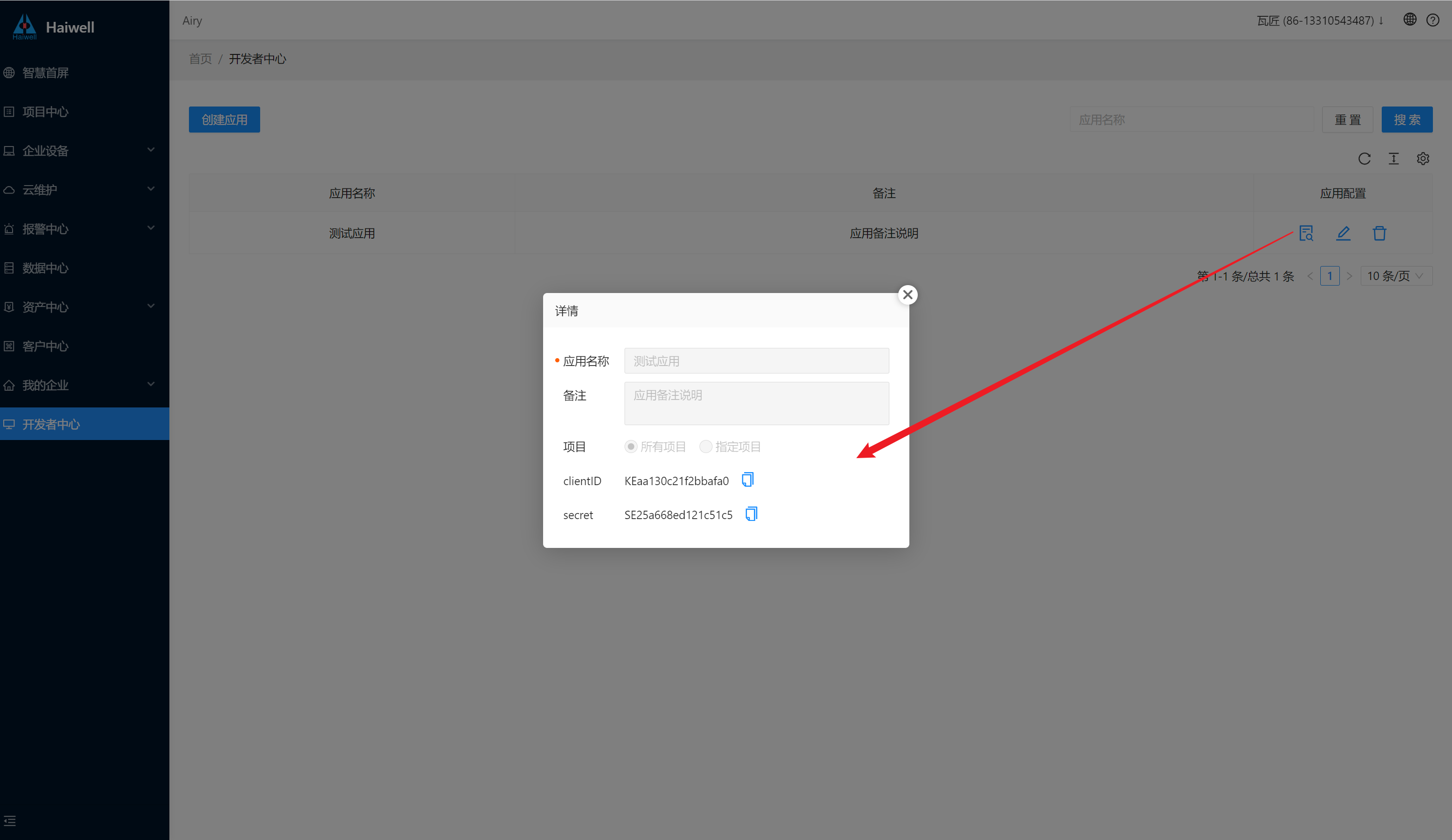Click 应用配置 column header
The image size is (1452, 840).
pos(1343,193)
